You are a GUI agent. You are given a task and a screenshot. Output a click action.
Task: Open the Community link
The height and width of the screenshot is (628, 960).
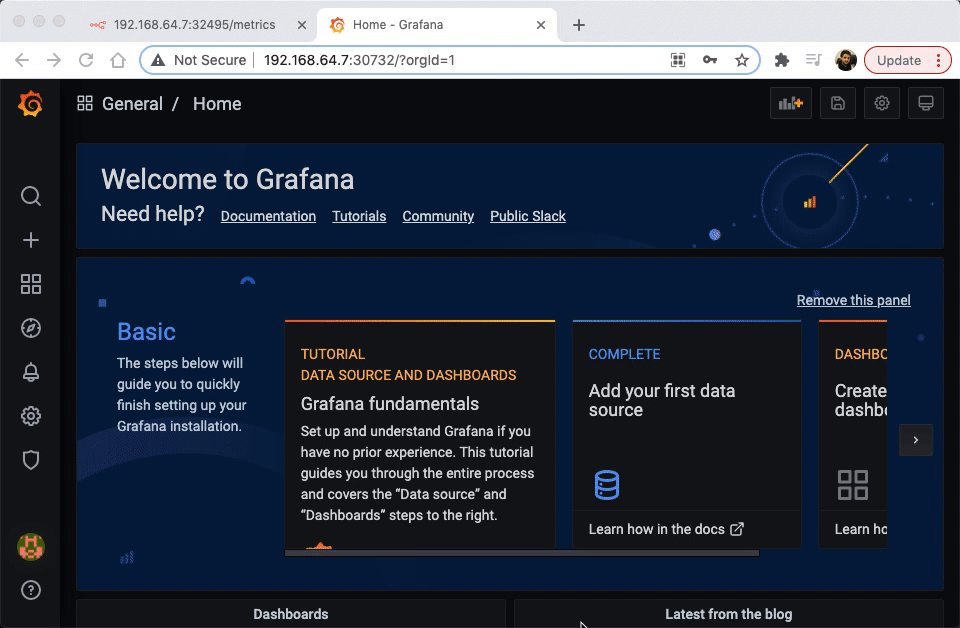click(438, 216)
